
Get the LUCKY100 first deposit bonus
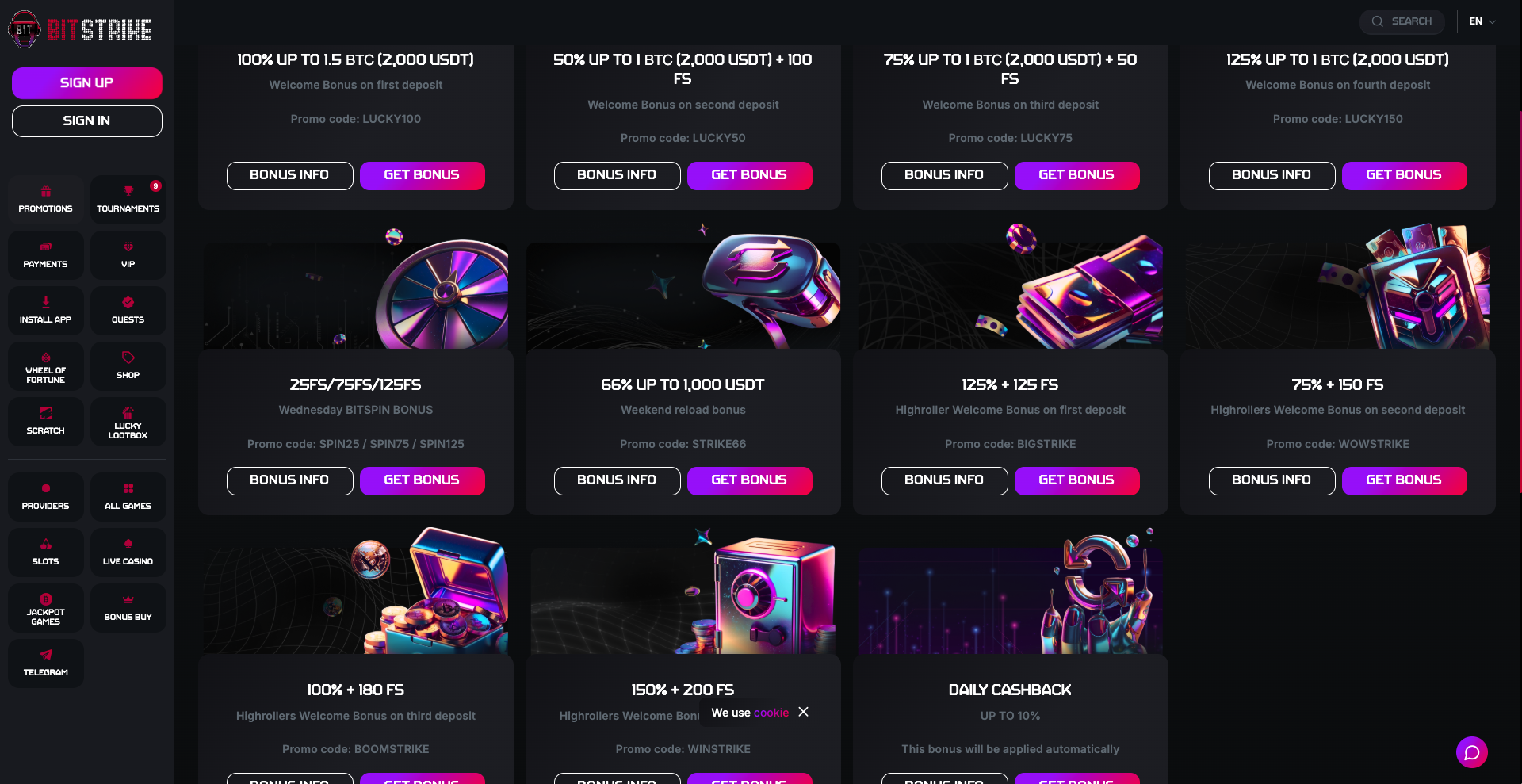pyautogui.click(x=422, y=175)
